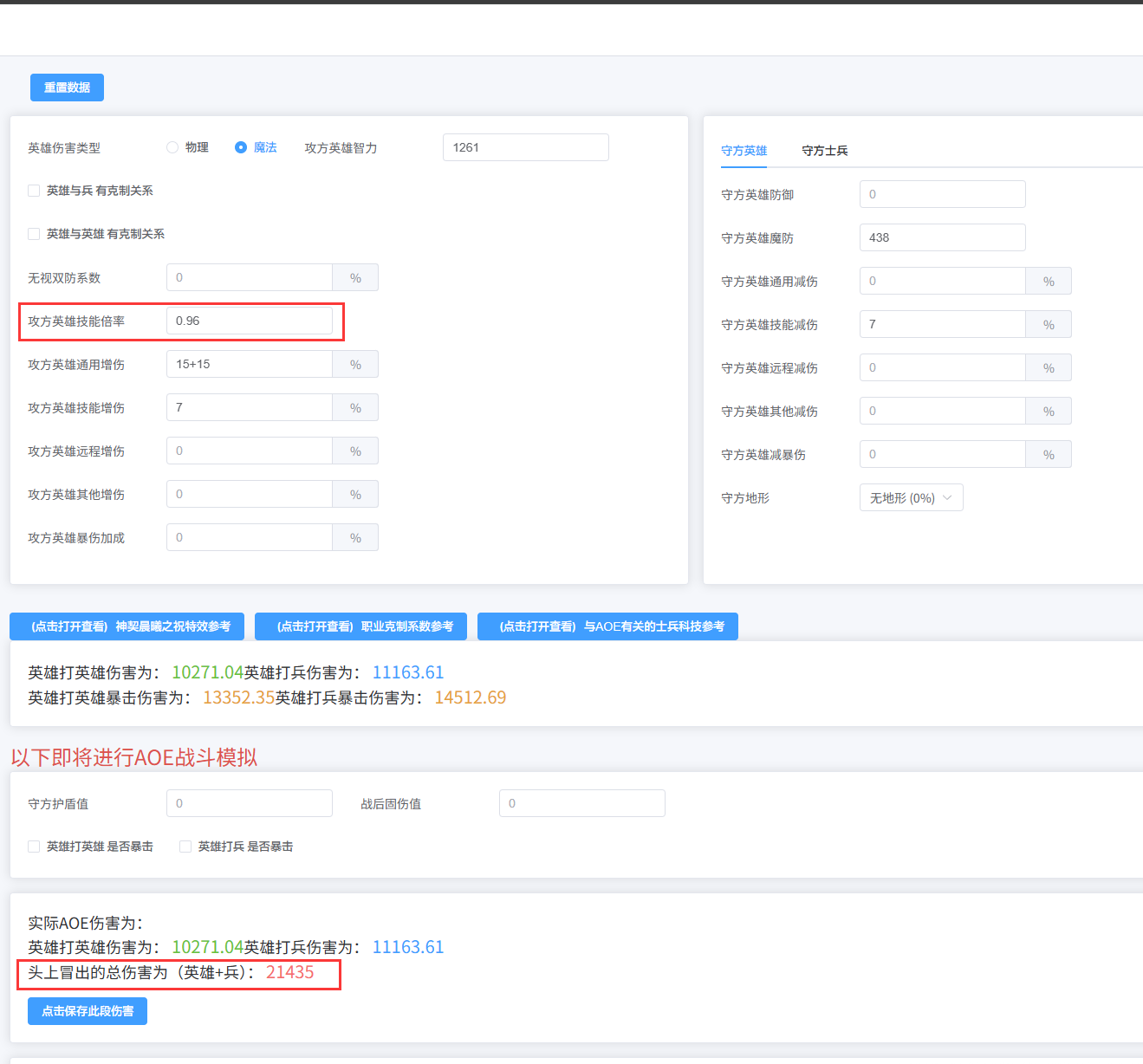Click hero crit damage value 13352.35

click(x=238, y=697)
